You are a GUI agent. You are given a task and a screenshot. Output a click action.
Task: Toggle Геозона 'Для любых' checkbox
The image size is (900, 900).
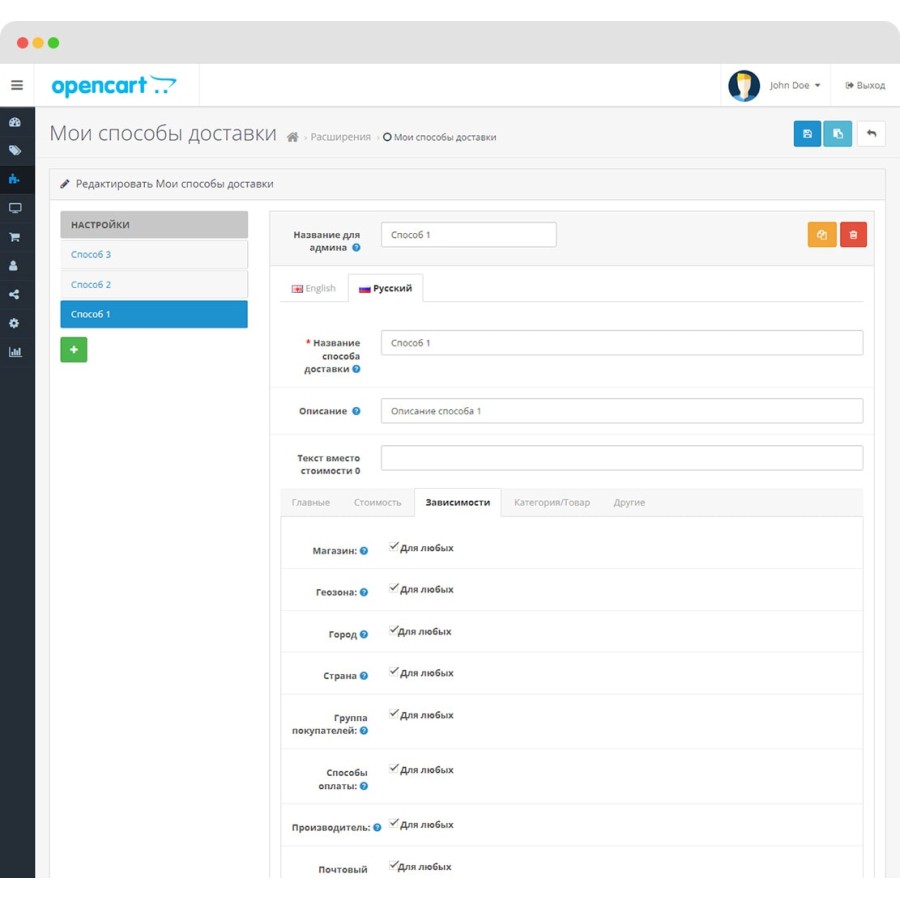point(394,588)
